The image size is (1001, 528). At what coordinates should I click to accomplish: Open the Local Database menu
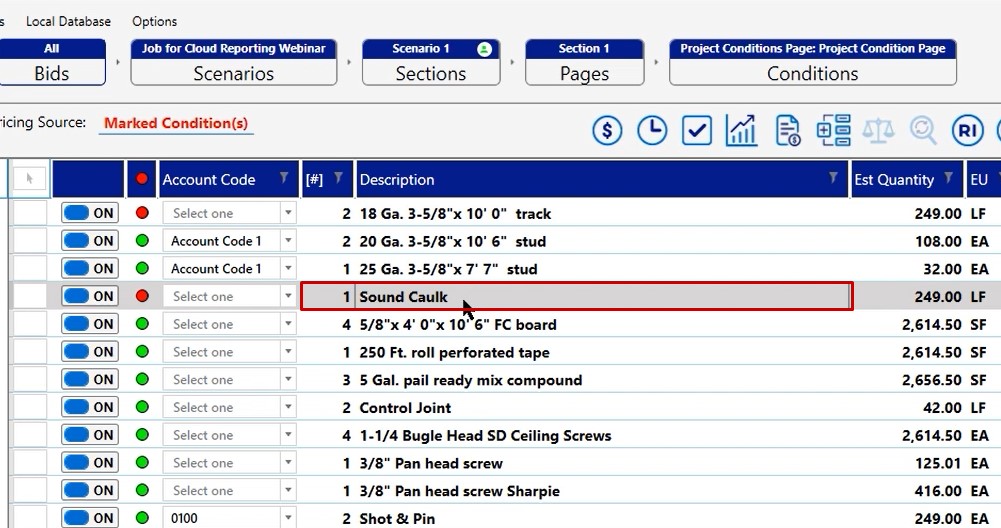(x=68, y=21)
